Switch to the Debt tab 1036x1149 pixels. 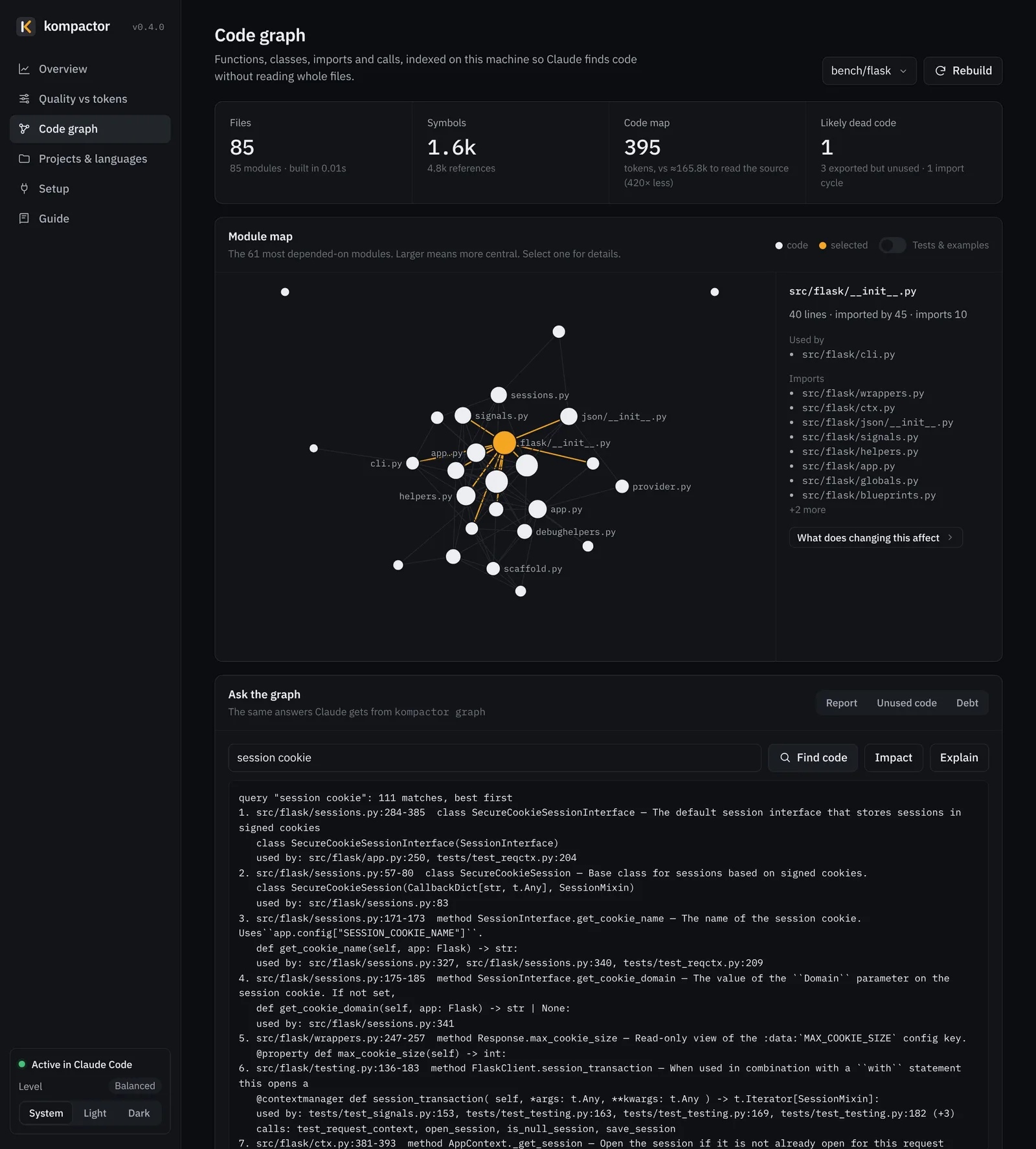967,703
